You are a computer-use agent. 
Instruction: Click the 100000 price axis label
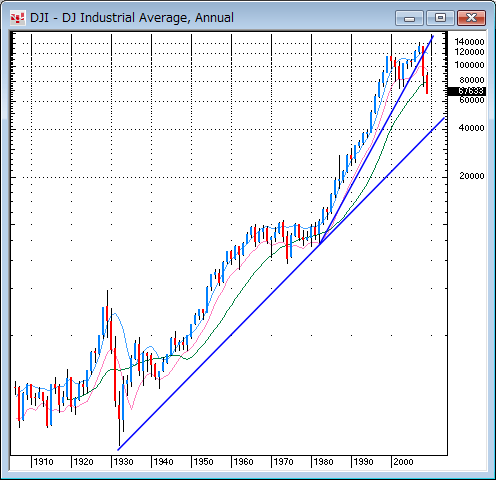469,65
